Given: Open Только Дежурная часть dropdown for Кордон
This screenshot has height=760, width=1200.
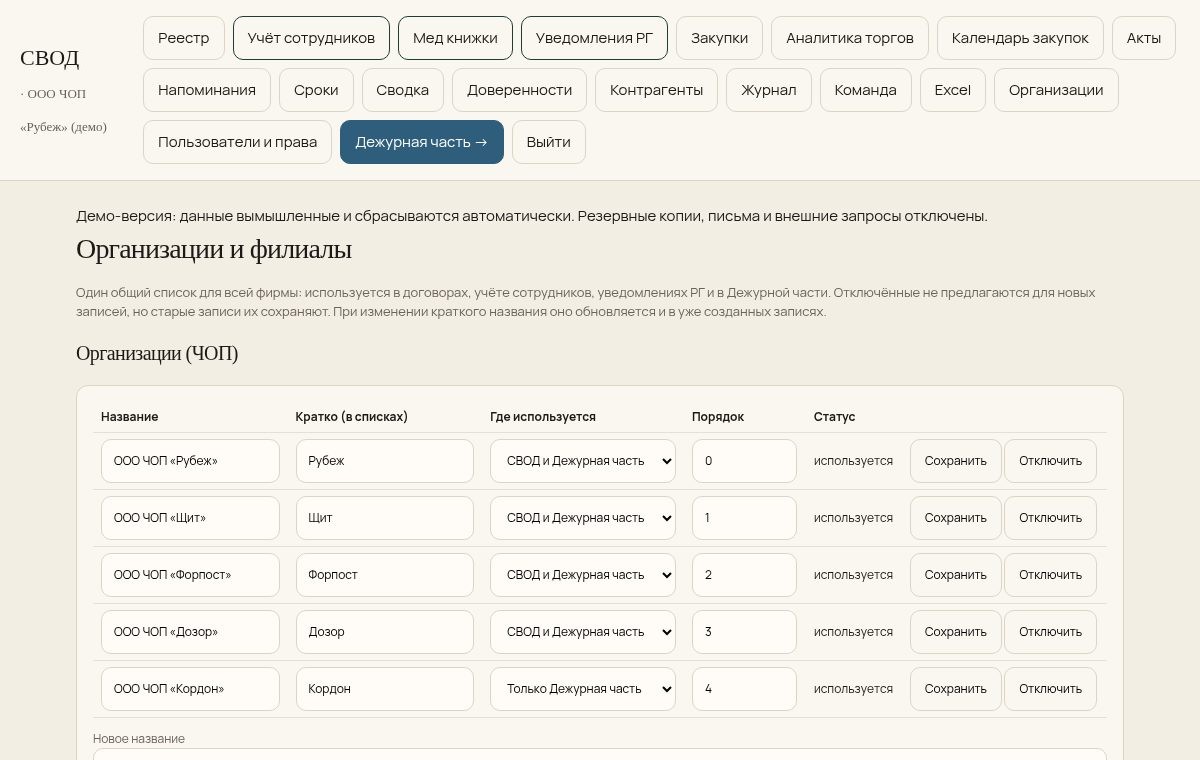Looking at the screenshot, I should (583, 689).
